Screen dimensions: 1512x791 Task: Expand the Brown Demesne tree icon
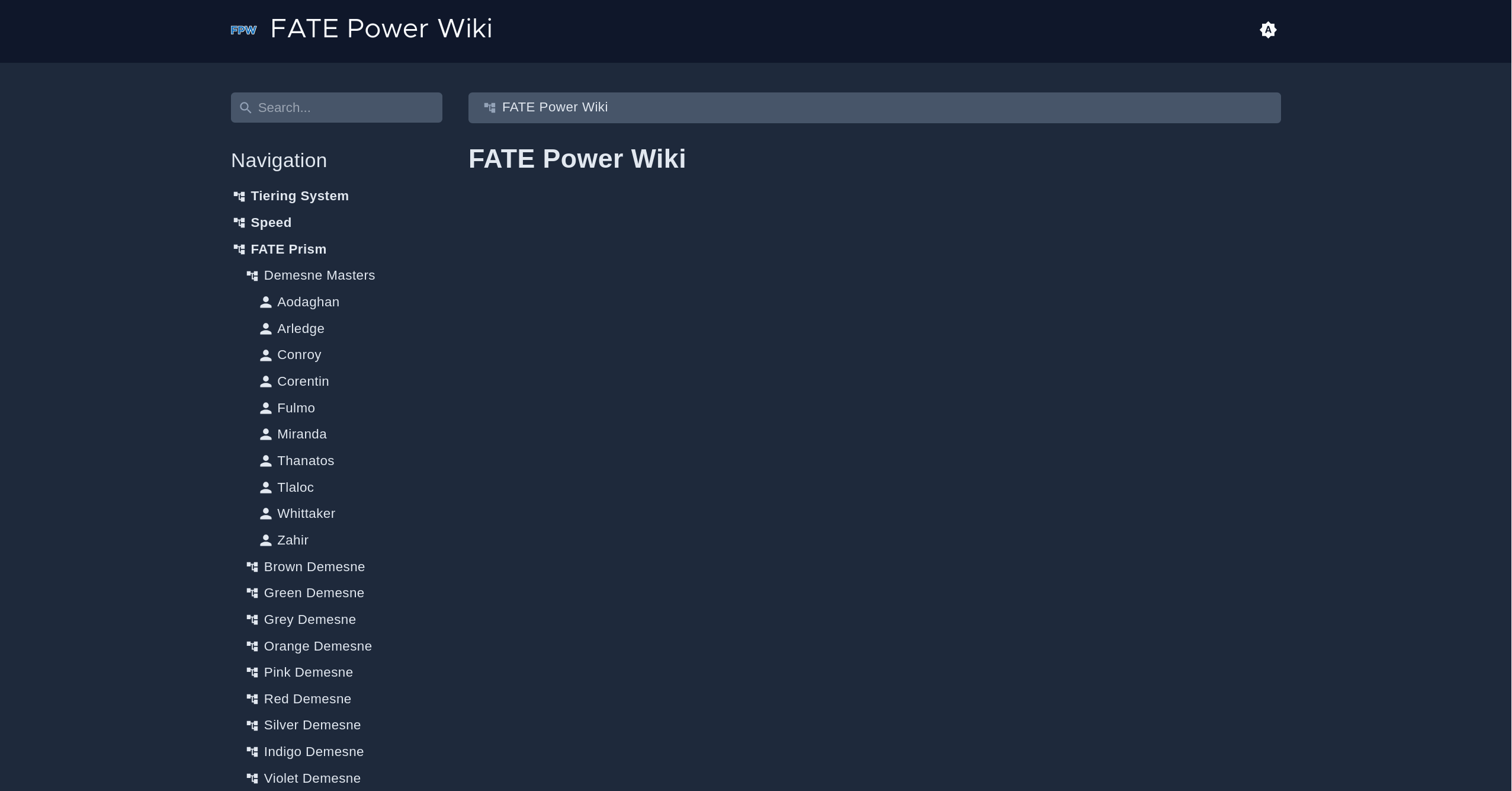pyautogui.click(x=252, y=567)
